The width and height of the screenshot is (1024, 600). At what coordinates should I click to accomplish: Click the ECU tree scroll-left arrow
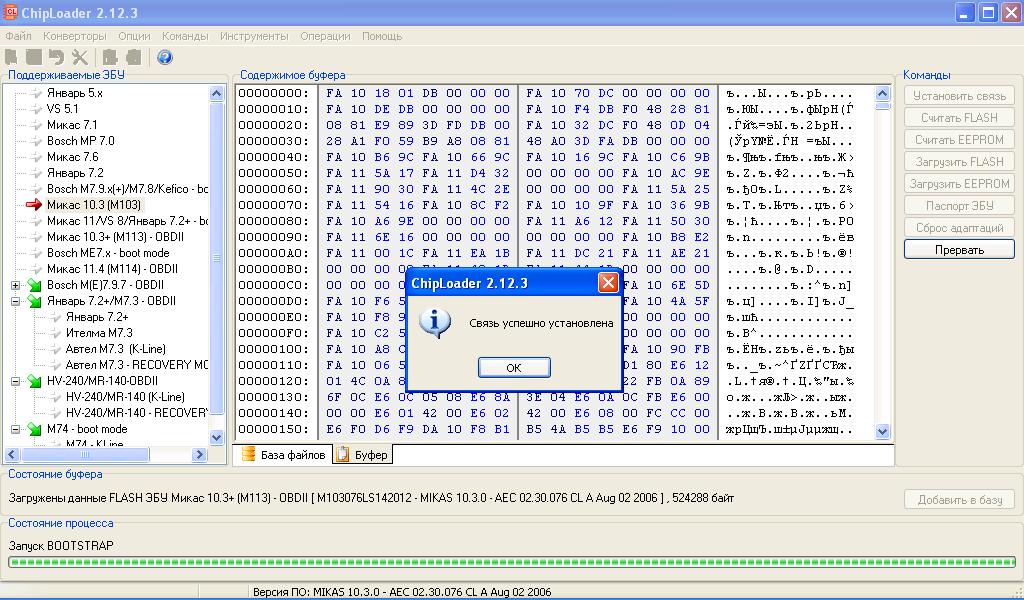12,454
